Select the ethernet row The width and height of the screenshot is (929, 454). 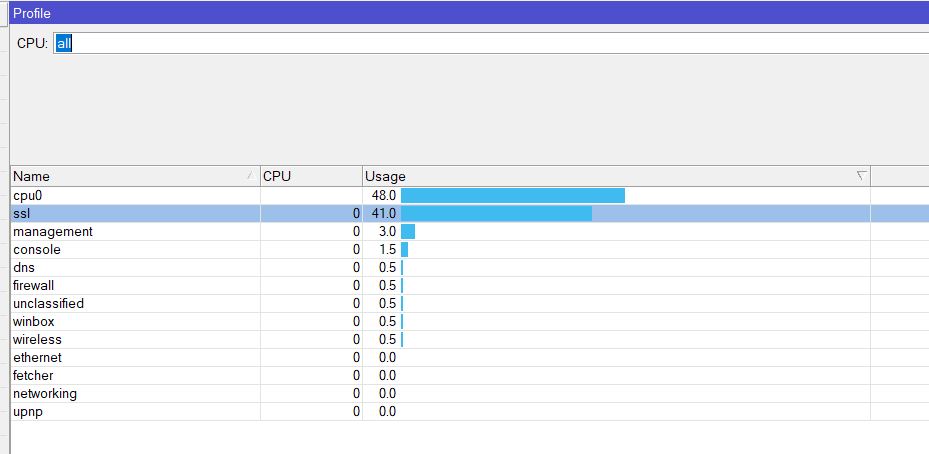click(470, 357)
